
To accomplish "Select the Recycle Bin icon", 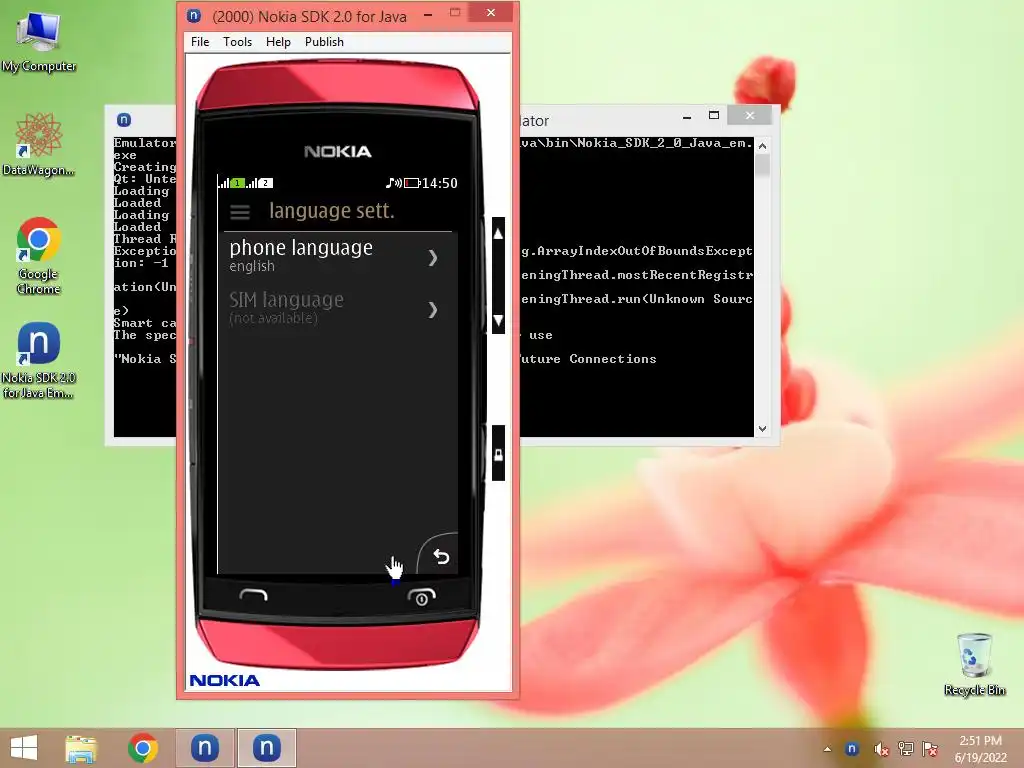I will coord(974,664).
